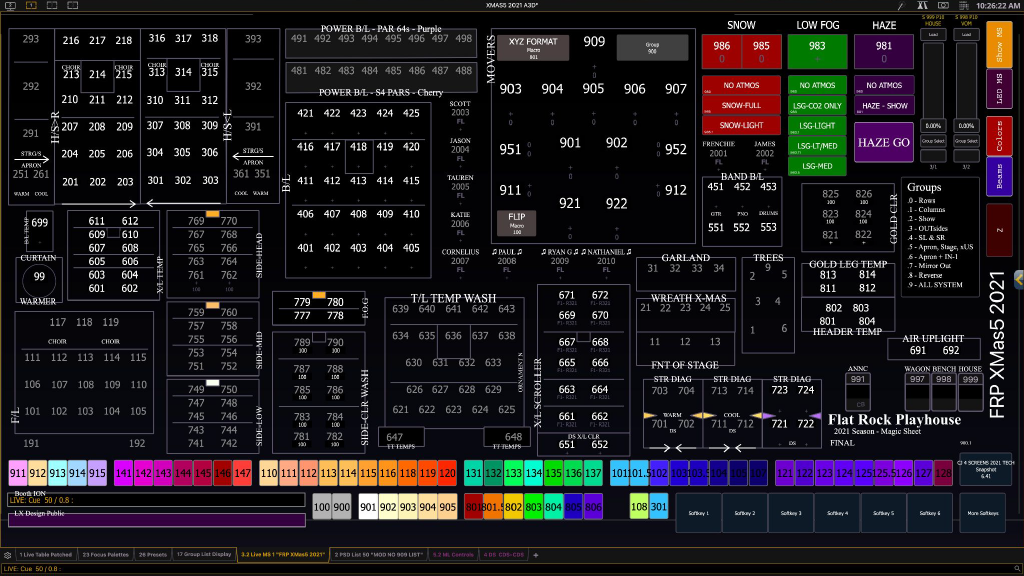Click Load button on HOUSE fader

[x=933, y=35]
